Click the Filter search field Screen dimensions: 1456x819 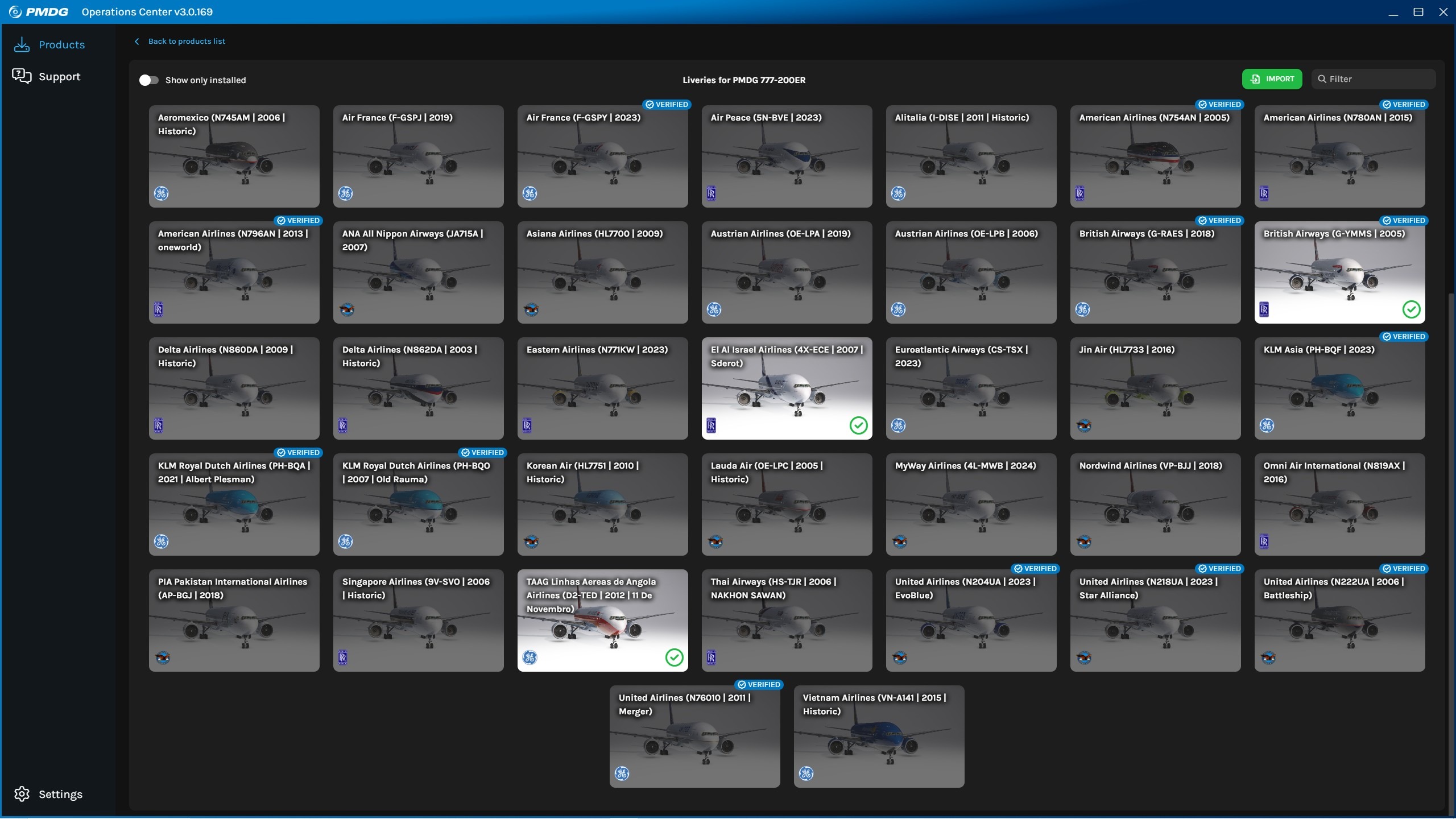[x=1374, y=79]
